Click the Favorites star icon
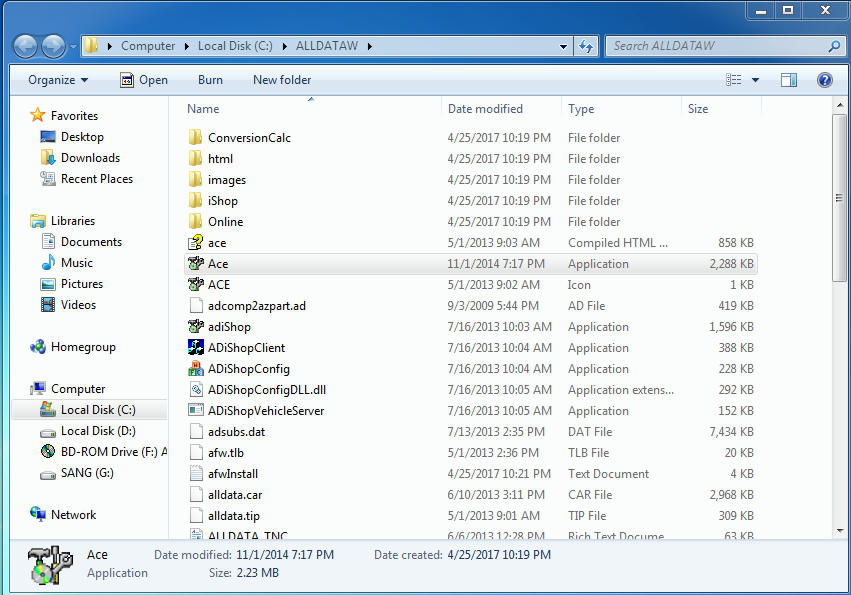 [37, 115]
